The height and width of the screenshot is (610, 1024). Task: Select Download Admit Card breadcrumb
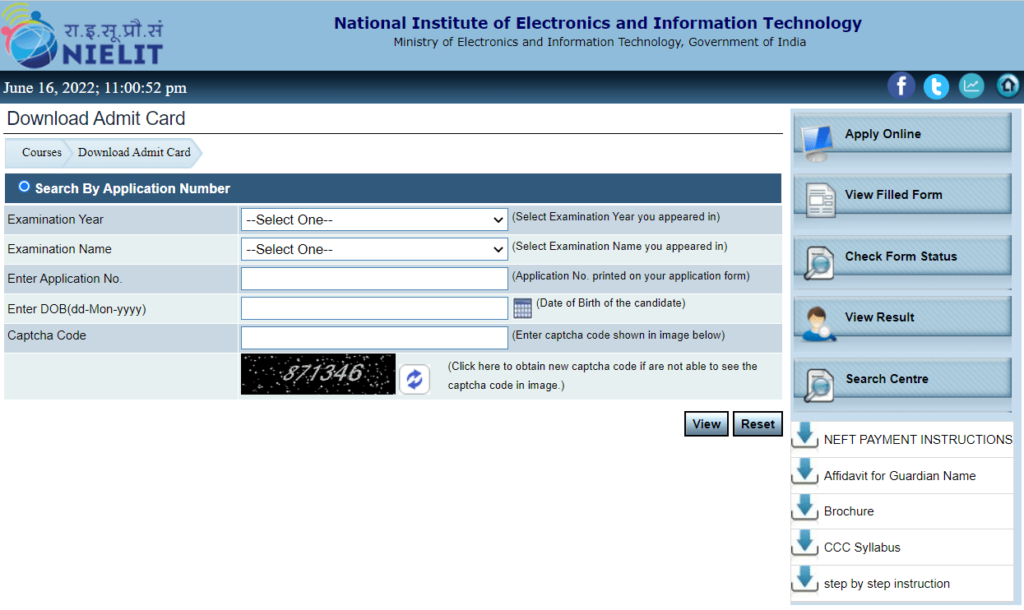pos(134,153)
